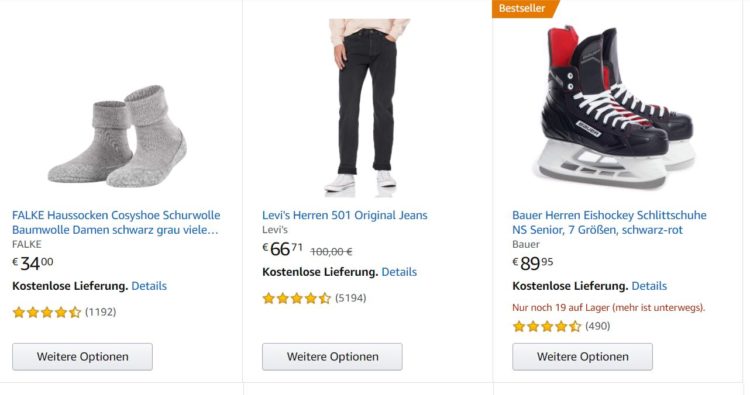Open delivery Details link for FALKE socks
The width and height of the screenshot is (750, 395).
[149, 286]
